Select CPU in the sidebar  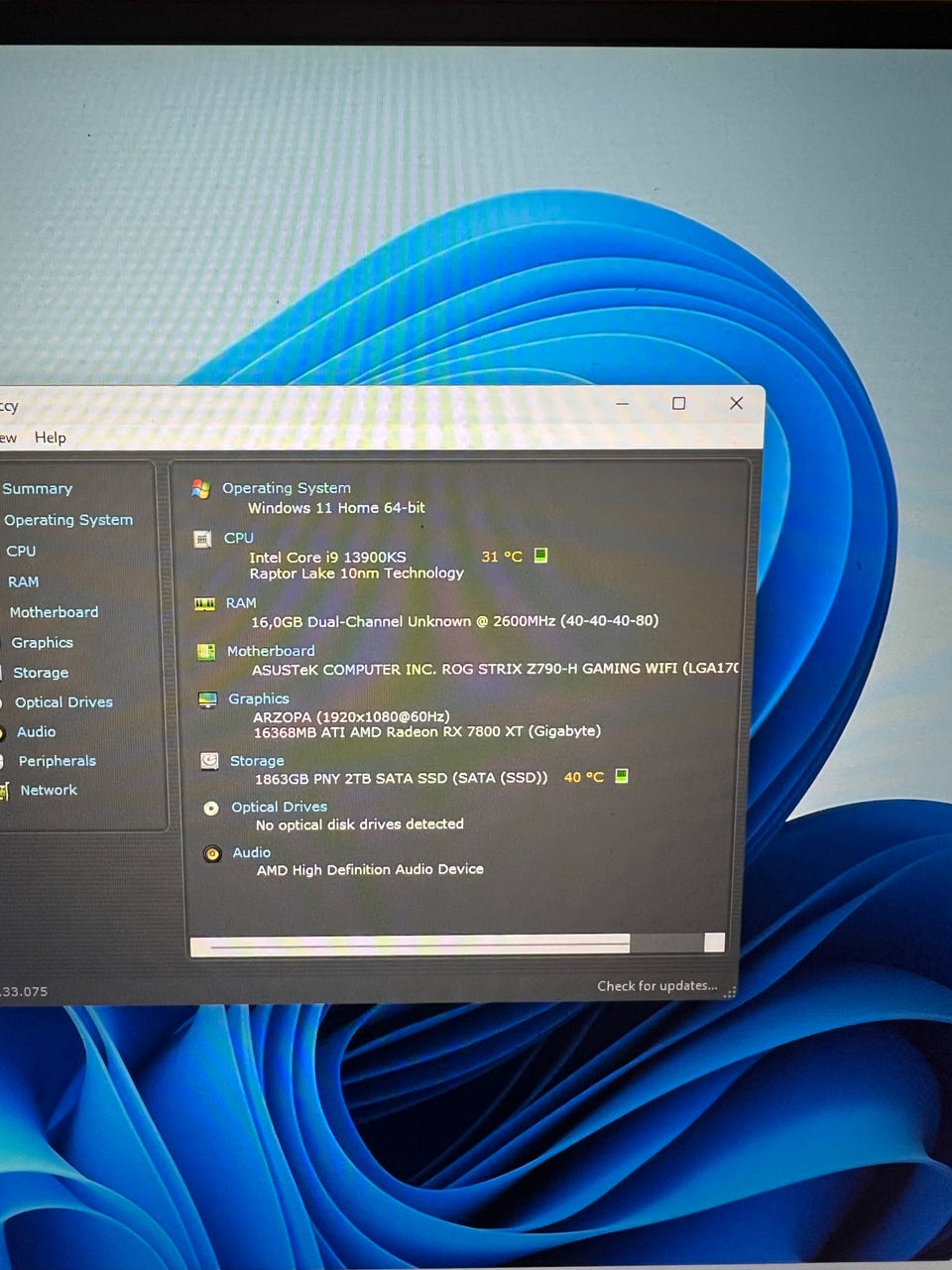21,551
